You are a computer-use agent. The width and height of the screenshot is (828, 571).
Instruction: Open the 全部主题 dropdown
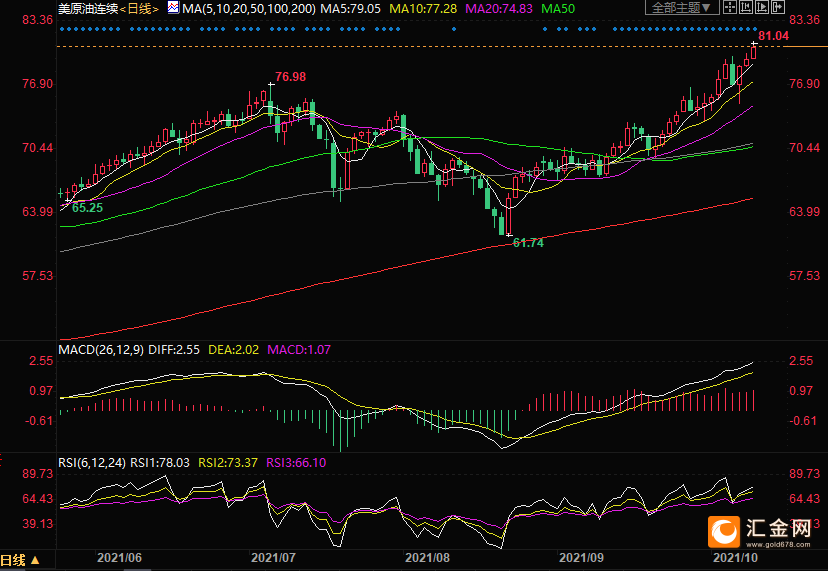click(682, 7)
